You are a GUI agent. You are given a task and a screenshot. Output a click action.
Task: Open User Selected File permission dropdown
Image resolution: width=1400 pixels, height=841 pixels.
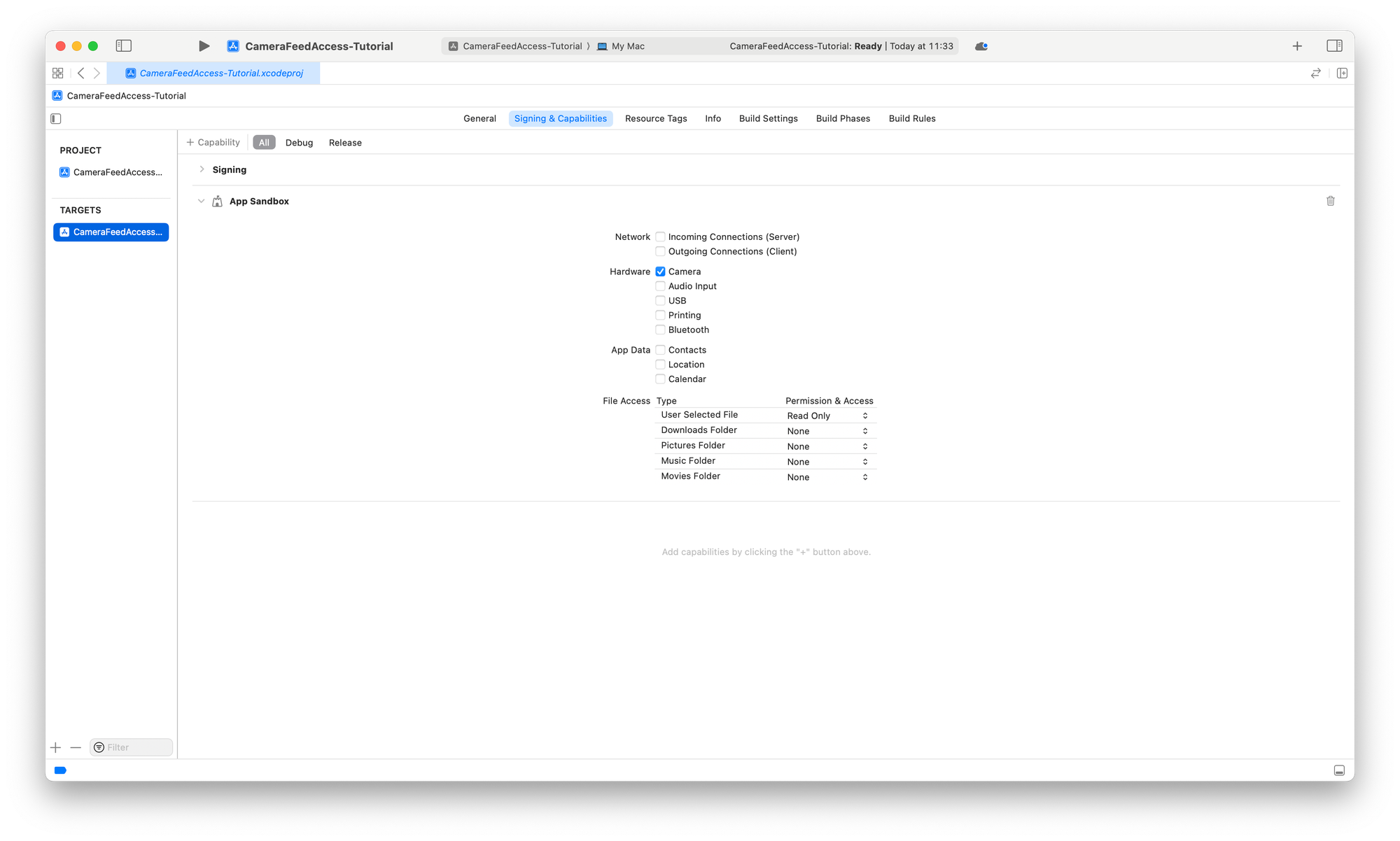click(x=827, y=416)
